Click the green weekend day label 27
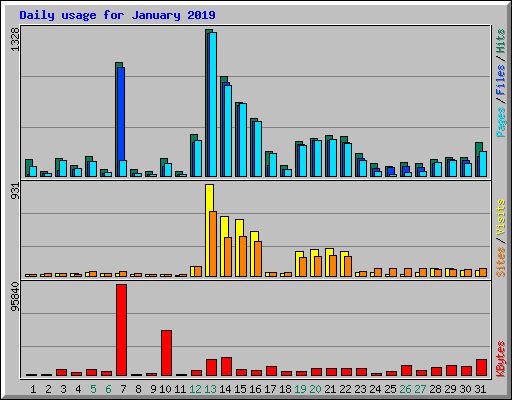This screenshot has width=512, height=400. point(420,389)
